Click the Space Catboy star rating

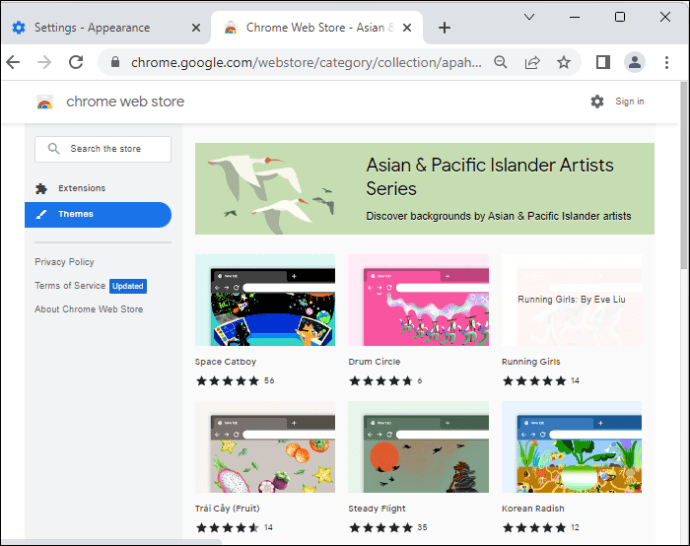(228, 381)
